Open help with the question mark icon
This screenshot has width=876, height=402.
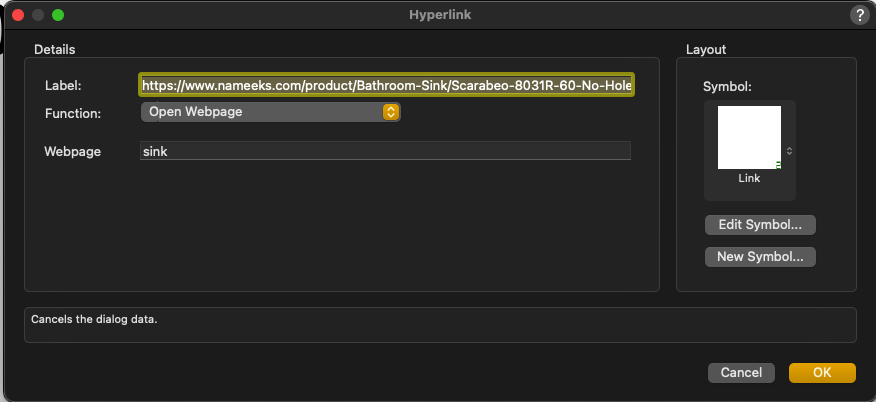click(859, 15)
